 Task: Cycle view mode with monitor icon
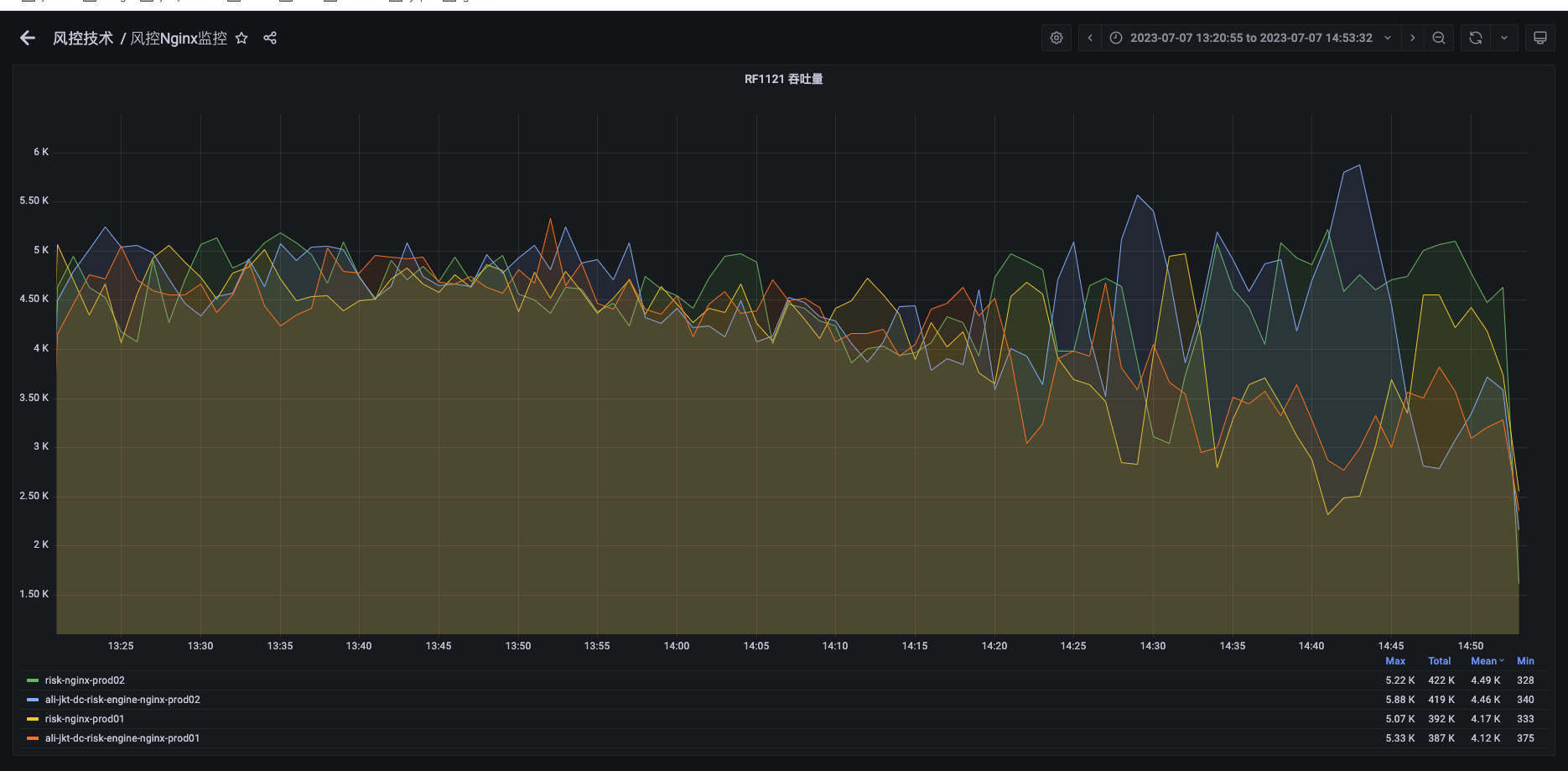coord(1540,38)
